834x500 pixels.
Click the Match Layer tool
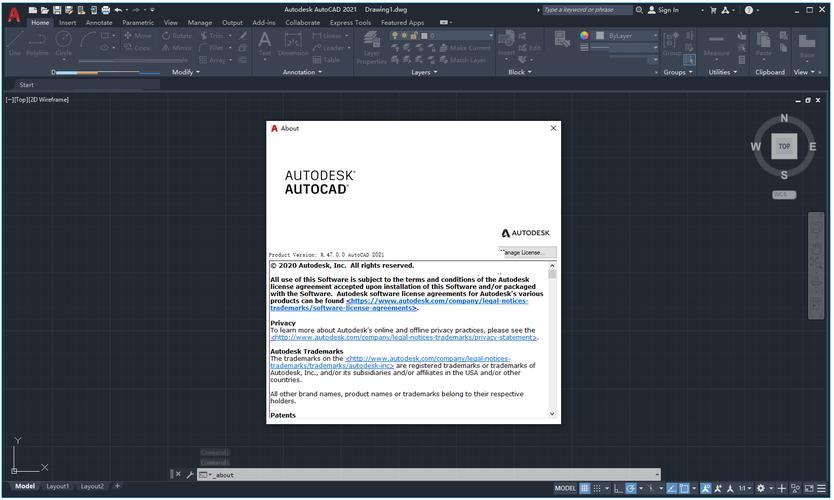(x=463, y=60)
